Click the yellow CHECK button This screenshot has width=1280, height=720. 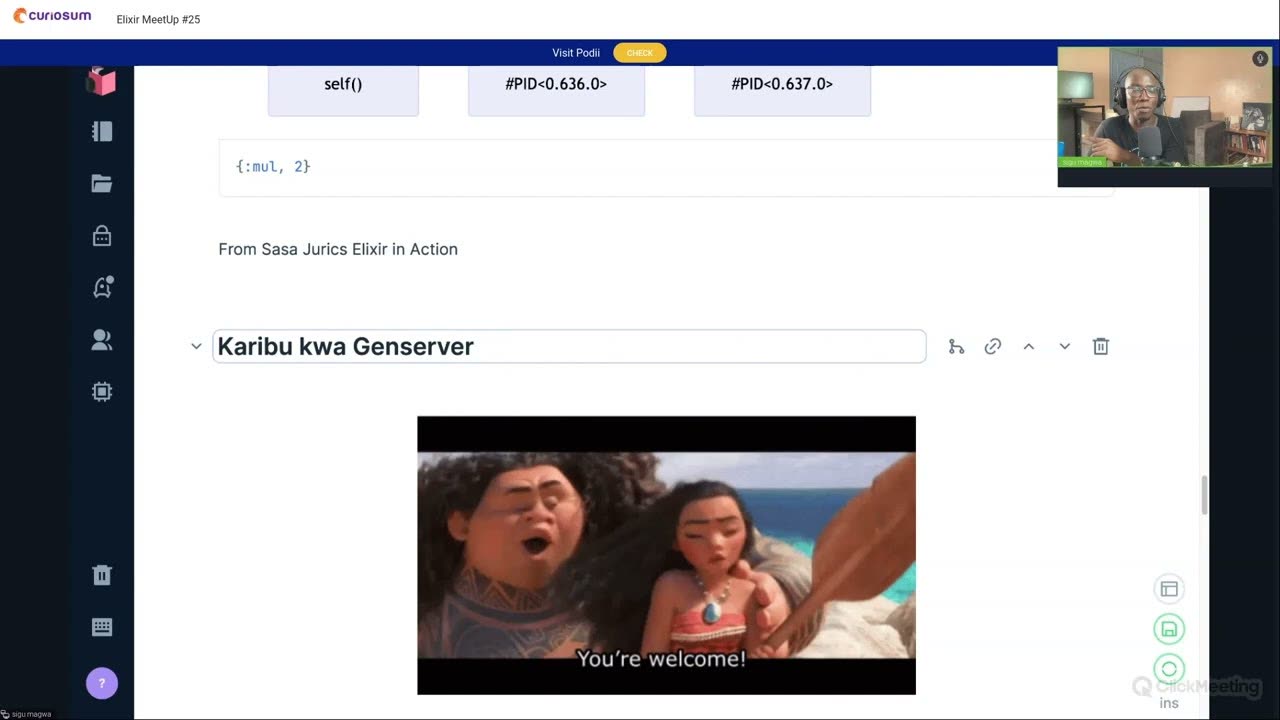pyautogui.click(x=640, y=53)
